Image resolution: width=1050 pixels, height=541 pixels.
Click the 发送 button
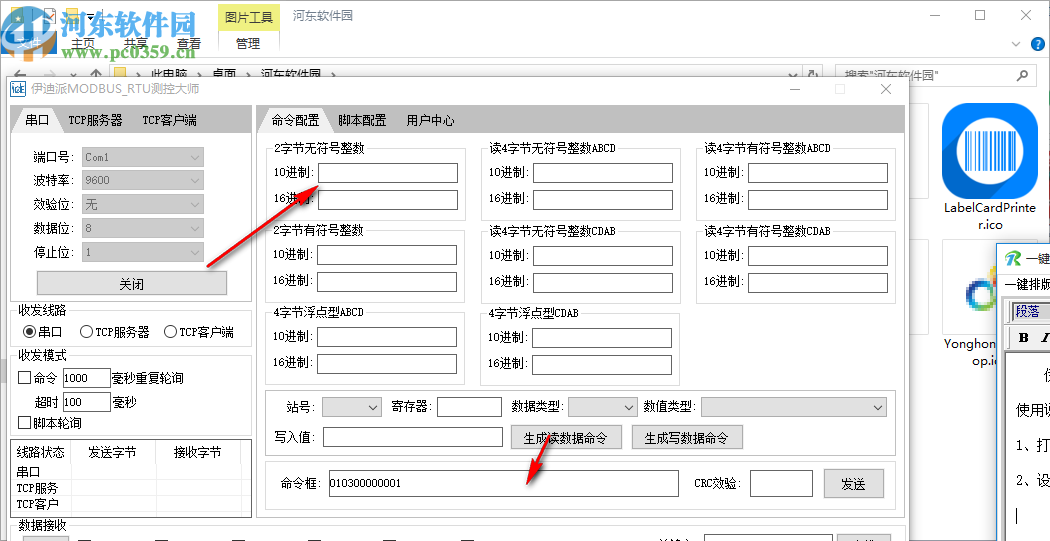click(853, 483)
